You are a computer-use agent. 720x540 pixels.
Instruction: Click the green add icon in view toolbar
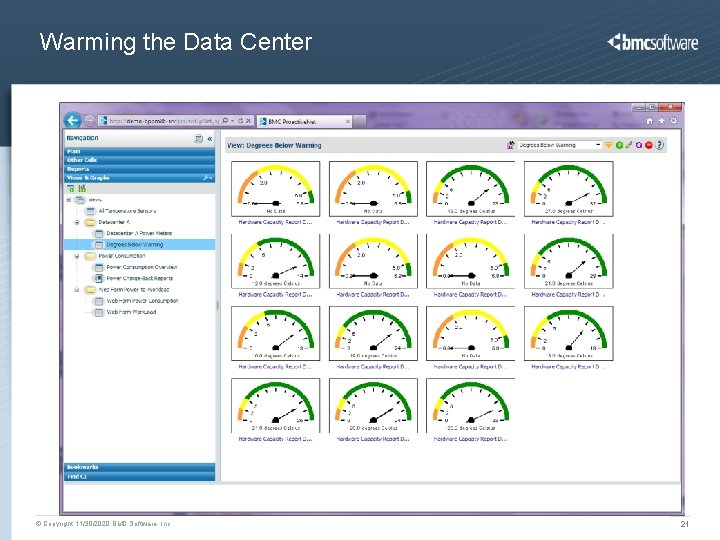click(619, 145)
